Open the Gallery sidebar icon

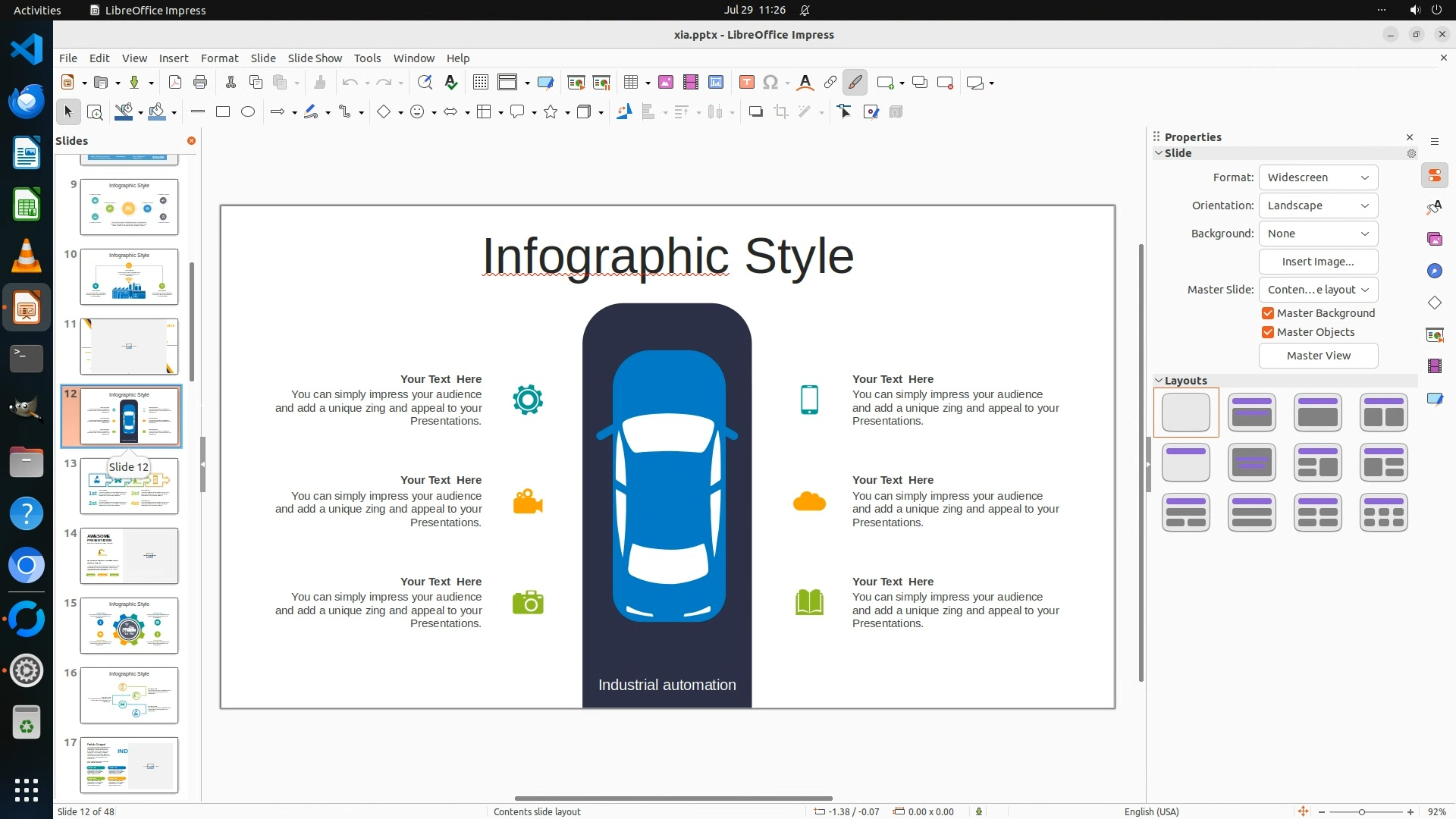click(1434, 240)
